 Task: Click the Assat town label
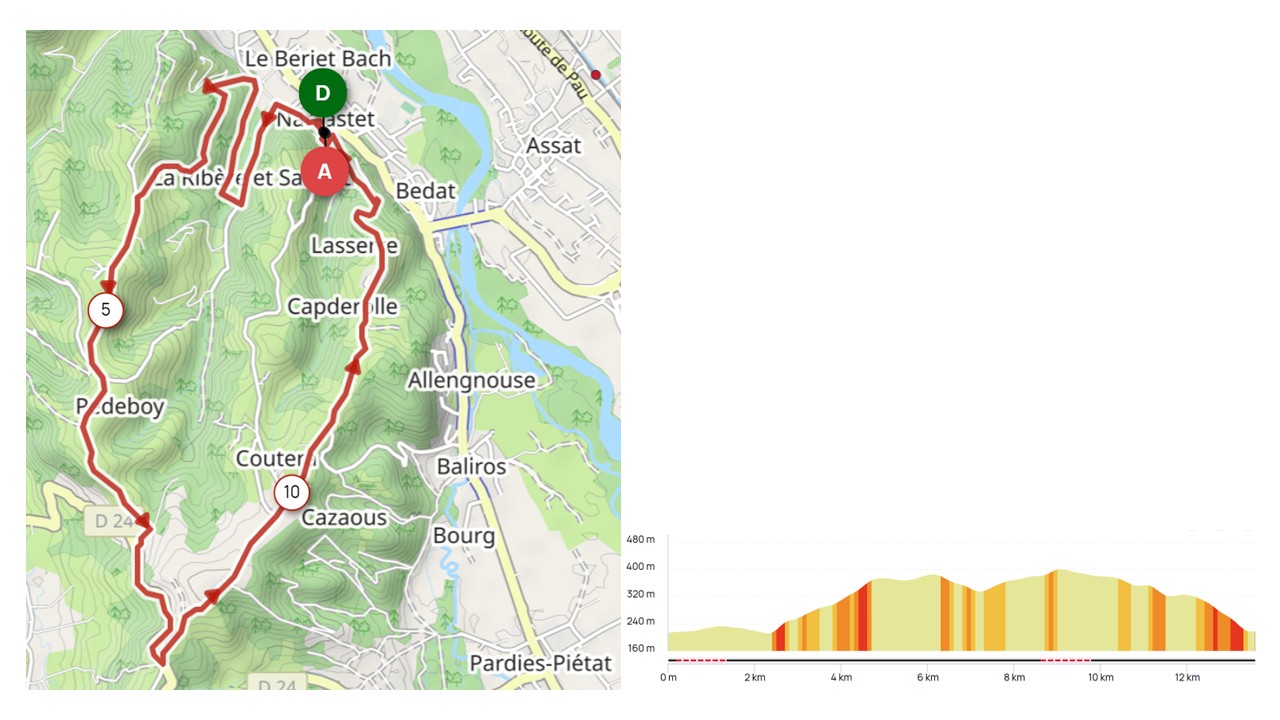[553, 146]
